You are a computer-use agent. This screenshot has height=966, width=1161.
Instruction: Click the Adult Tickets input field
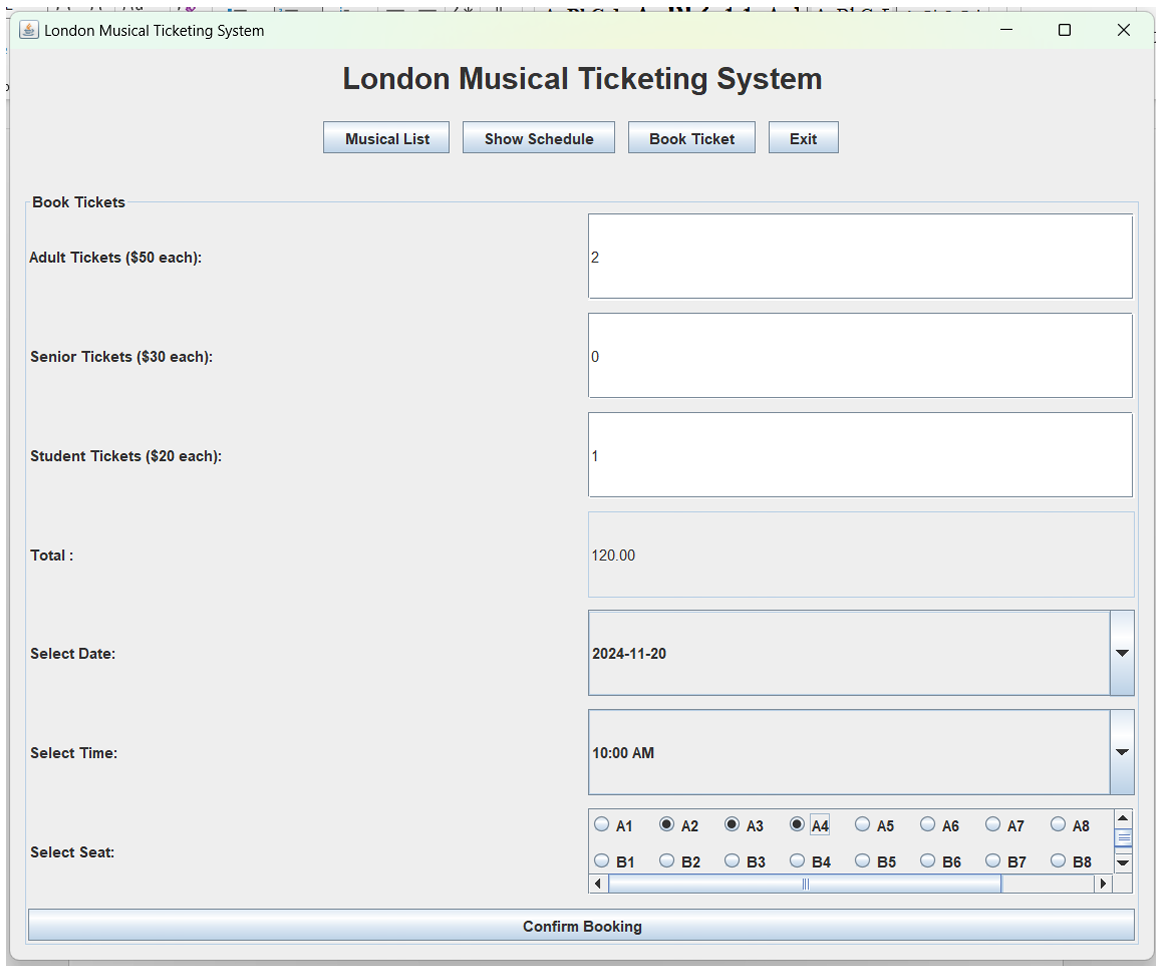(x=860, y=256)
